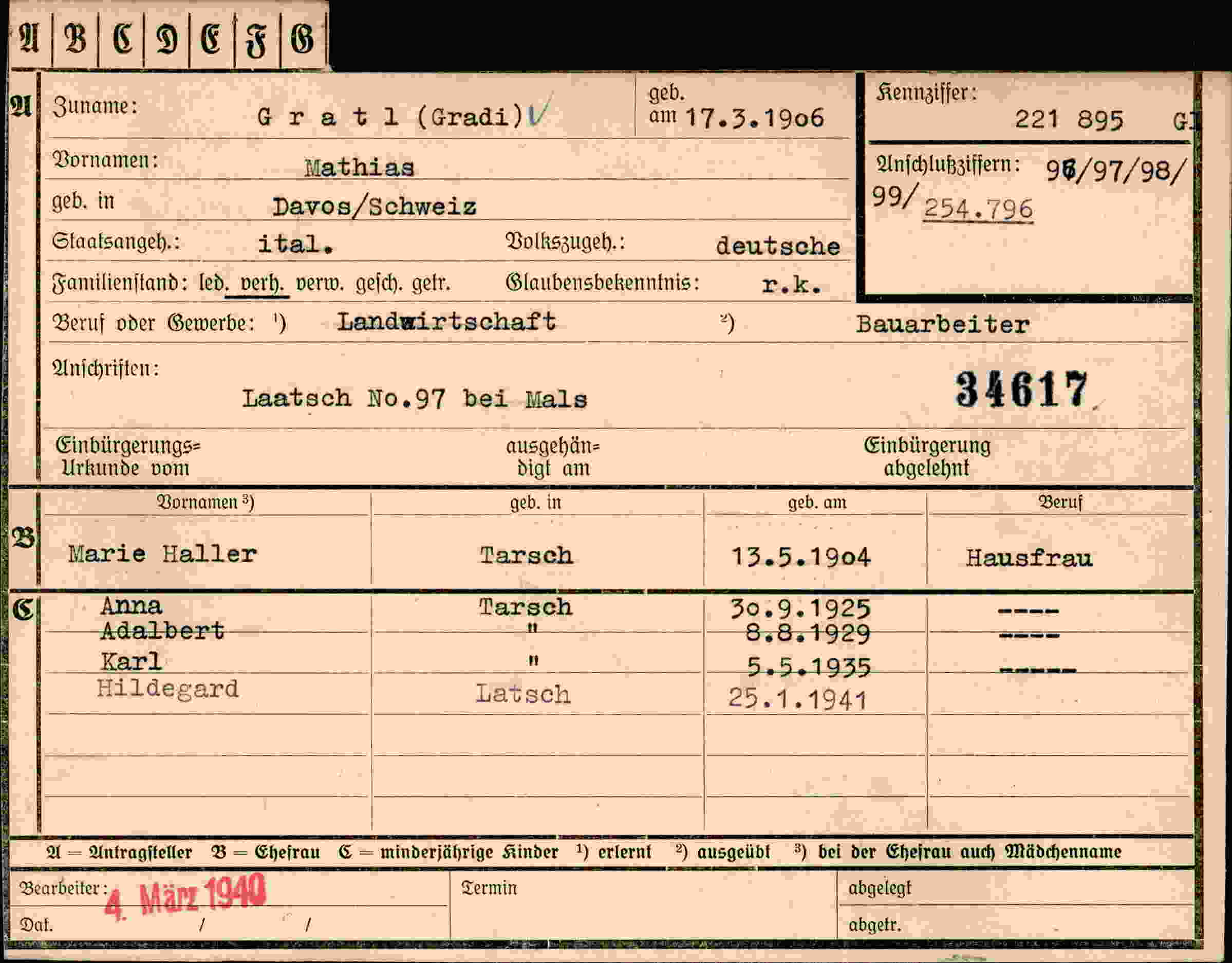Click the 'Einbürgerungs-Urkunde vom' label

pos(127,456)
